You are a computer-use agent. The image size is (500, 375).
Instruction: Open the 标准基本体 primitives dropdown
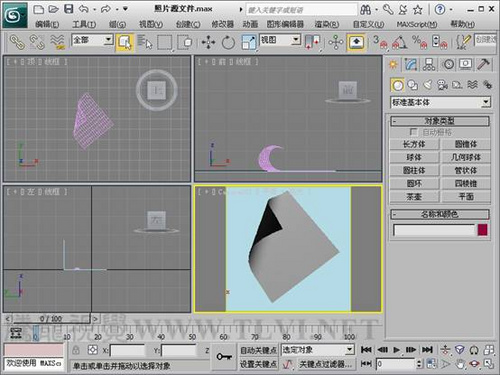[440, 102]
